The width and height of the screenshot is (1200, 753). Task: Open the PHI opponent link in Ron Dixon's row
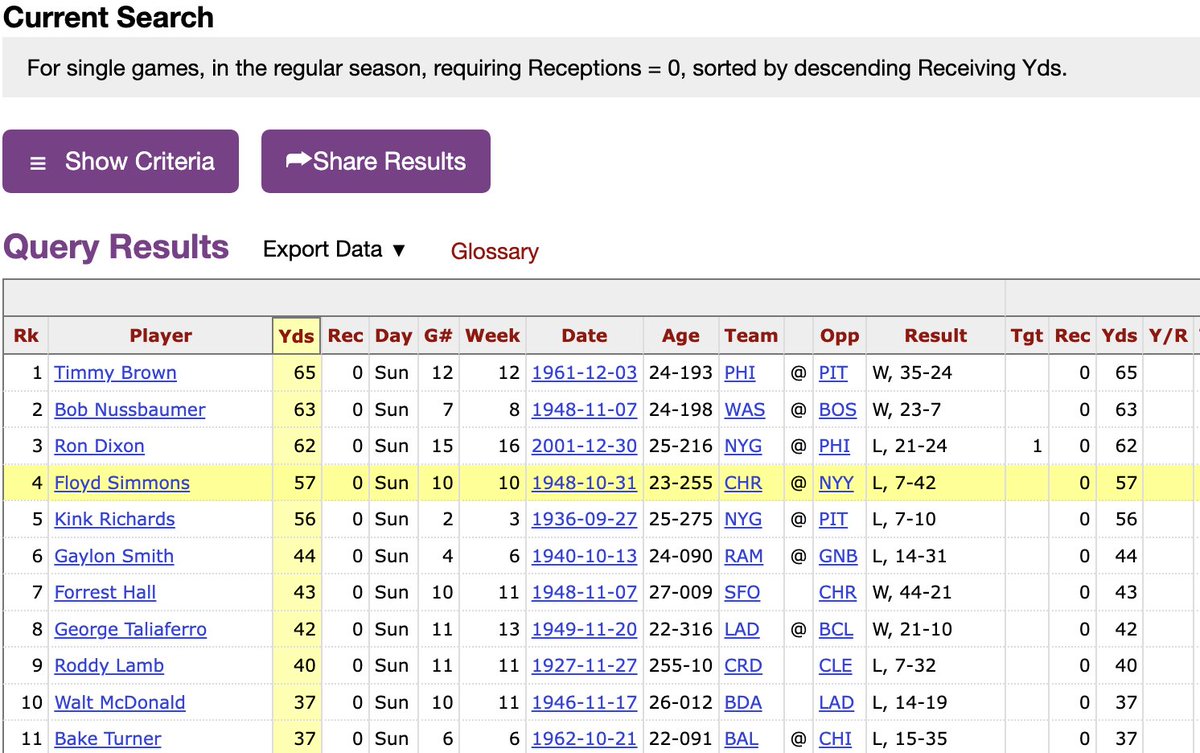(835, 446)
